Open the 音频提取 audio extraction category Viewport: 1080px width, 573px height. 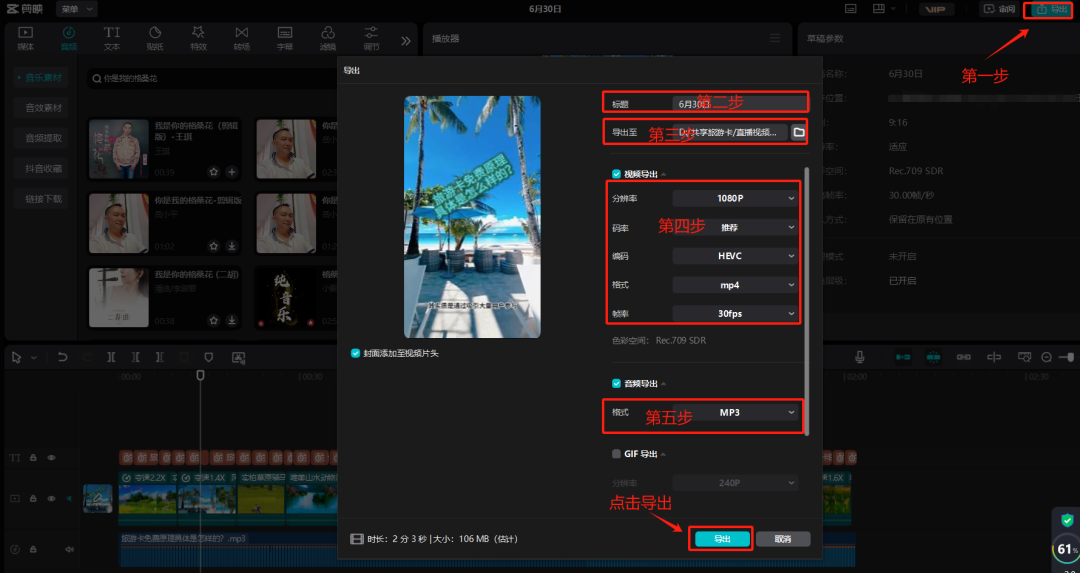[x=43, y=138]
